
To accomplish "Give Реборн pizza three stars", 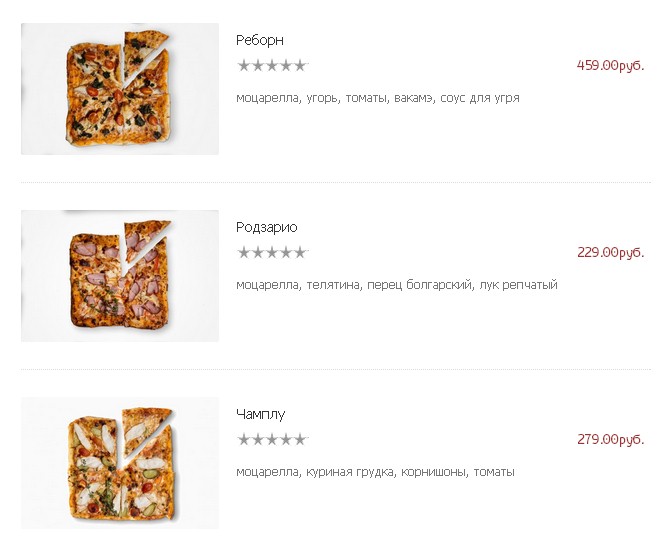I will pyautogui.click(x=272, y=66).
